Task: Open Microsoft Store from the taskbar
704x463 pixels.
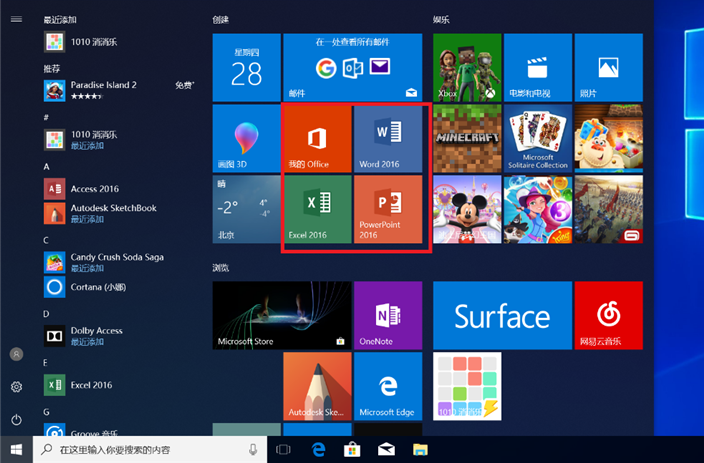Action: pyautogui.click(x=352, y=450)
